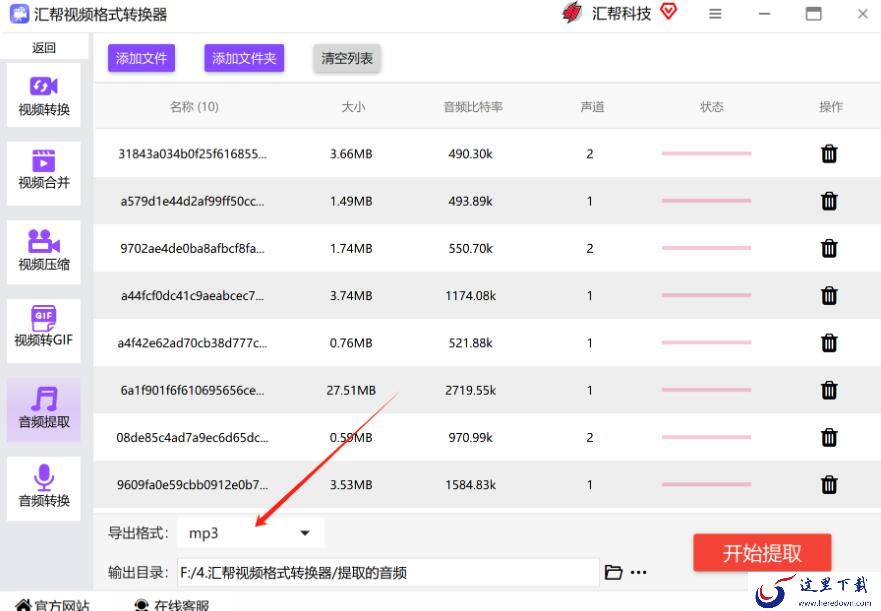The width and height of the screenshot is (881, 611).
Task: Click the 添加文件夹 button
Action: 244,58
